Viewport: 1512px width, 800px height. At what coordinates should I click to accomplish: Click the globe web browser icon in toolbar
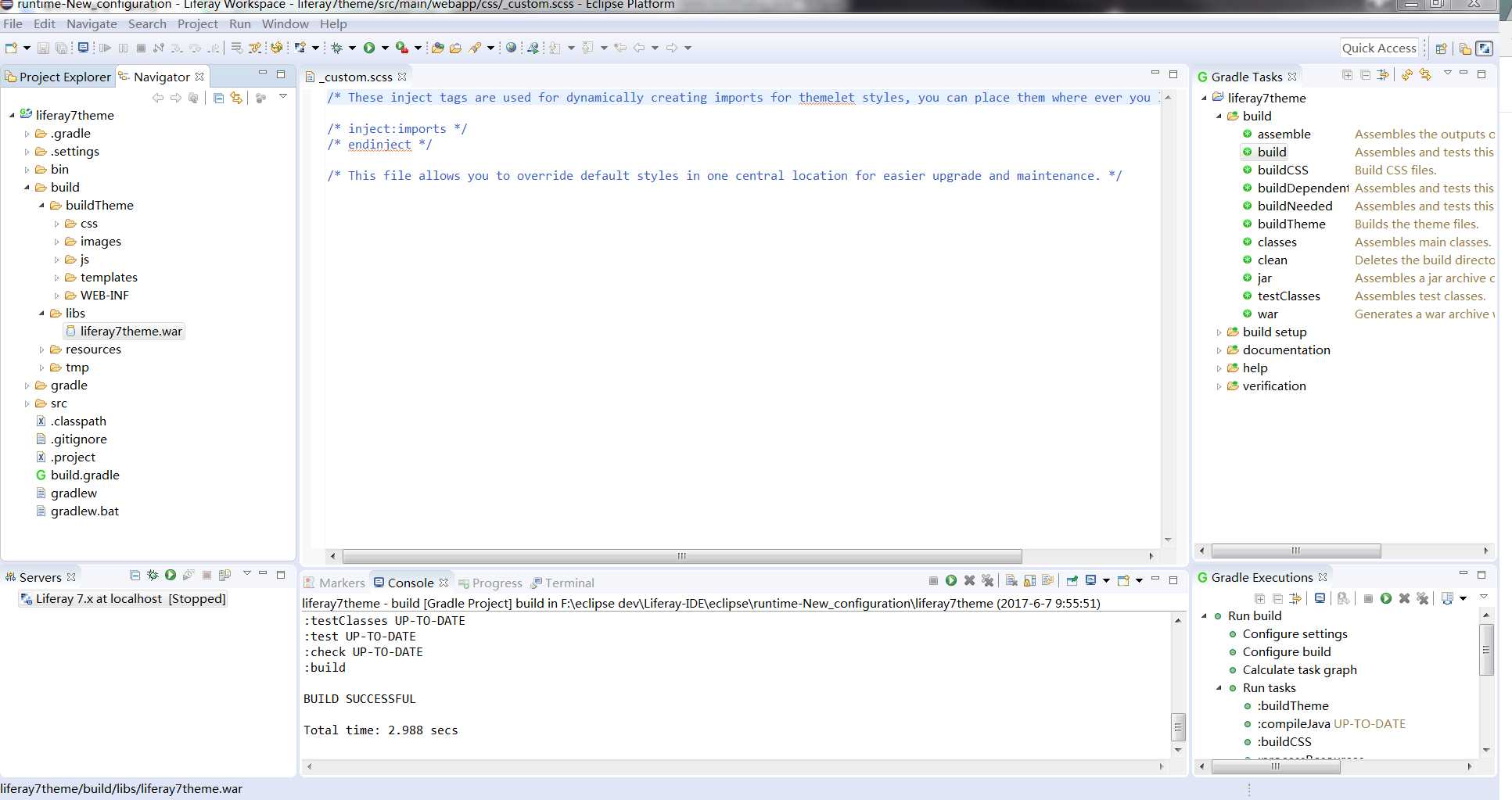(x=511, y=48)
